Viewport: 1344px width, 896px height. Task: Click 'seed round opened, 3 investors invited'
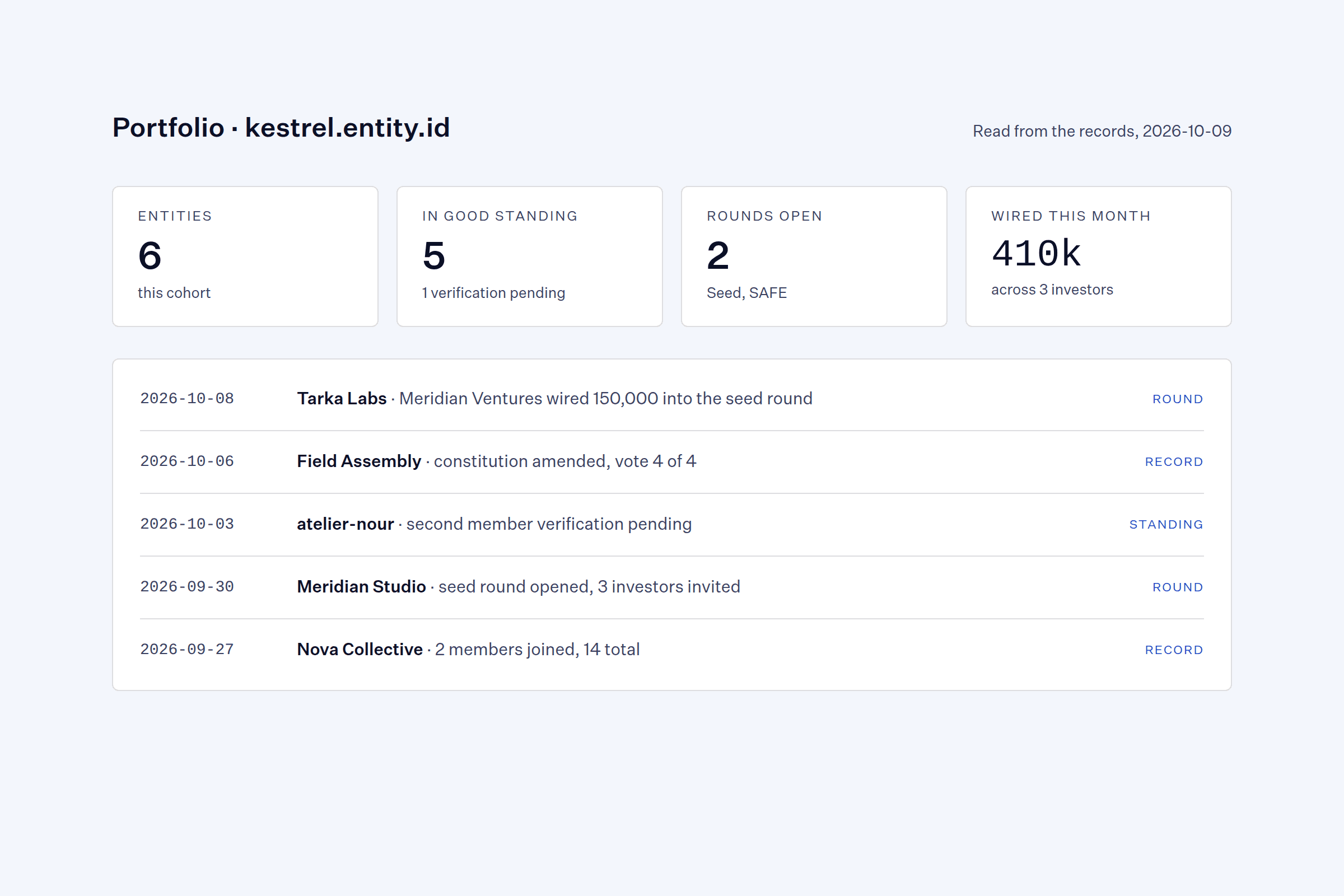click(x=589, y=587)
